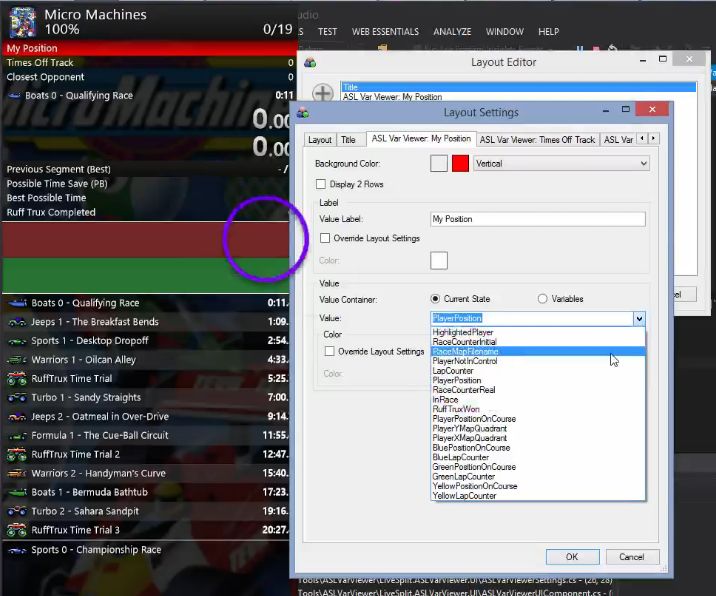Click the Value Label text field

538,219
